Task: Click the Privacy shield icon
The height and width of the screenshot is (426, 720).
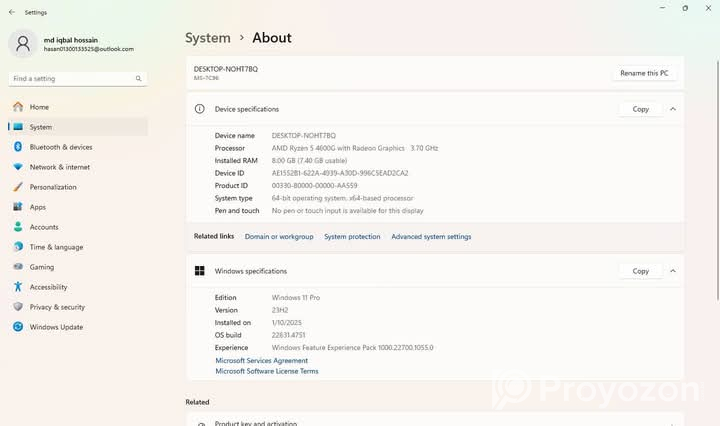Action: (x=18, y=307)
